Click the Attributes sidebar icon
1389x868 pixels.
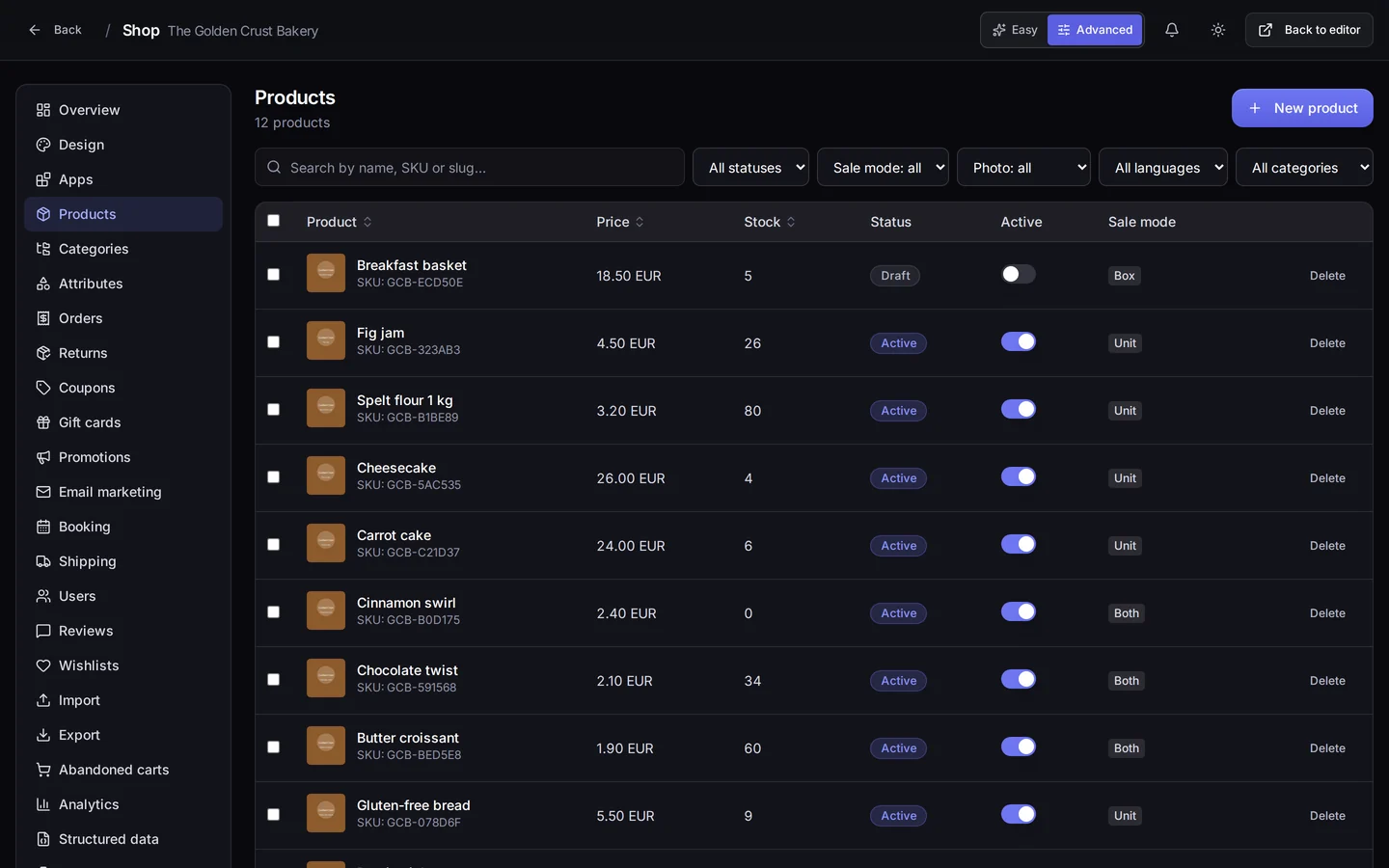coord(43,284)
